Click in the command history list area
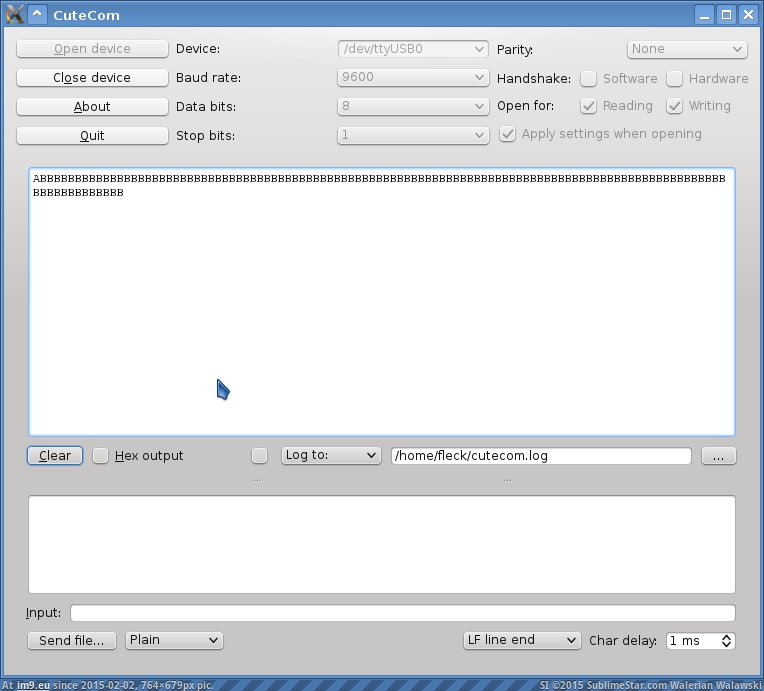Image resolution: width=764 pixels, height=691 pixels. point(382,544)
